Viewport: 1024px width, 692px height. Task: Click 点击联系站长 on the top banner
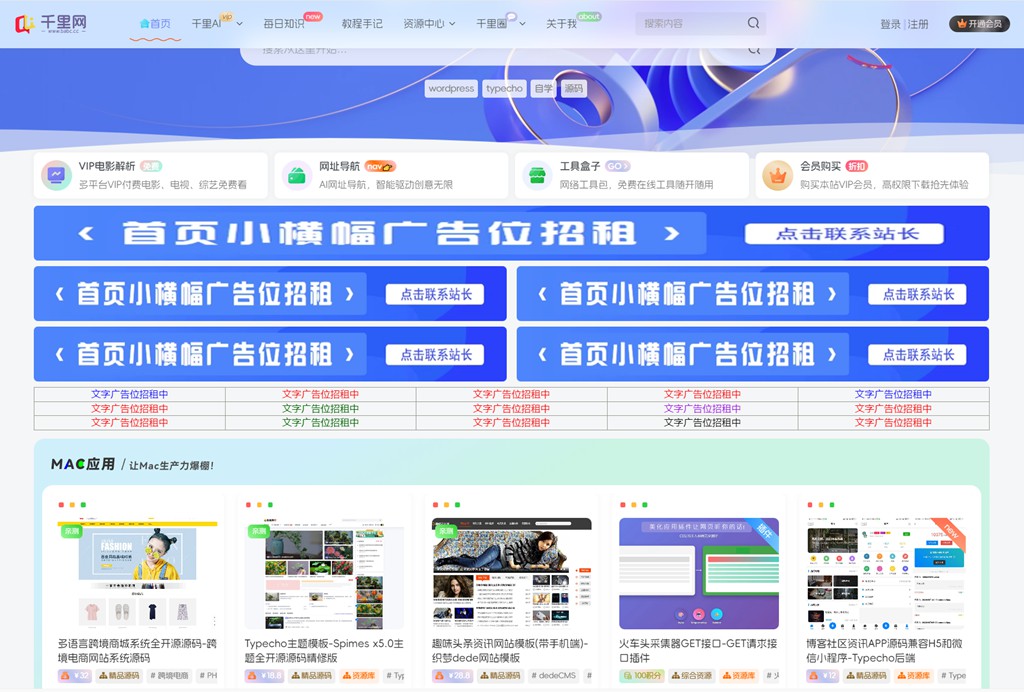pos(844,234)
